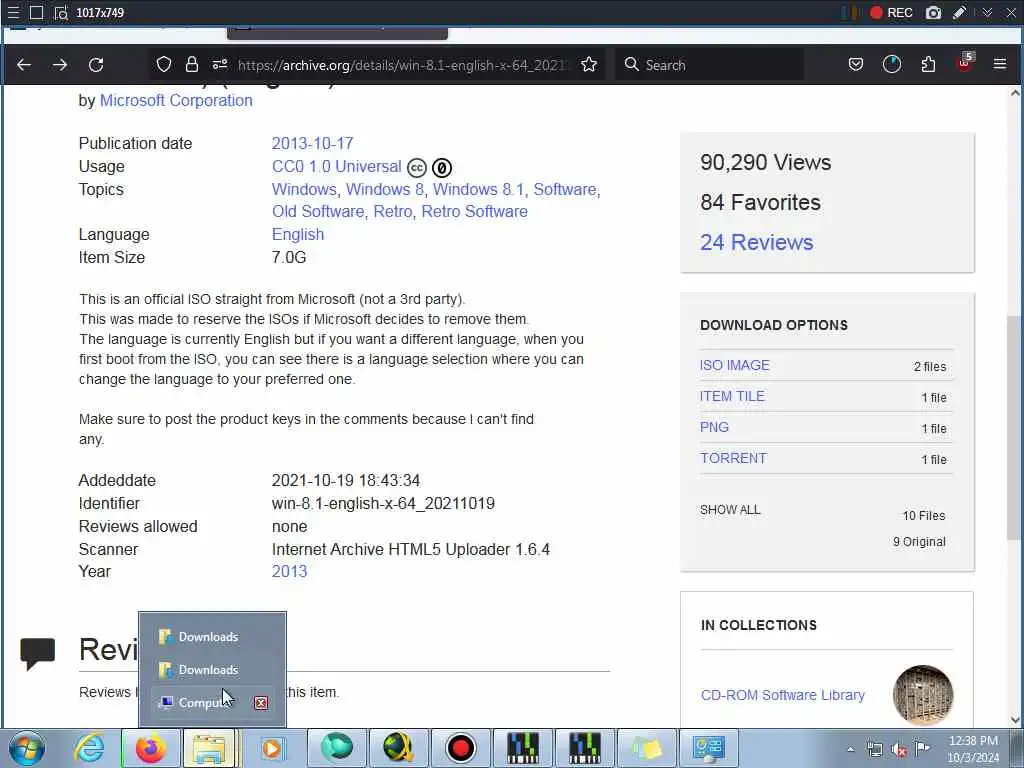Open CD-ROM Software Library collection
This screenshot has height=768, width=1024.
[782, 695]
